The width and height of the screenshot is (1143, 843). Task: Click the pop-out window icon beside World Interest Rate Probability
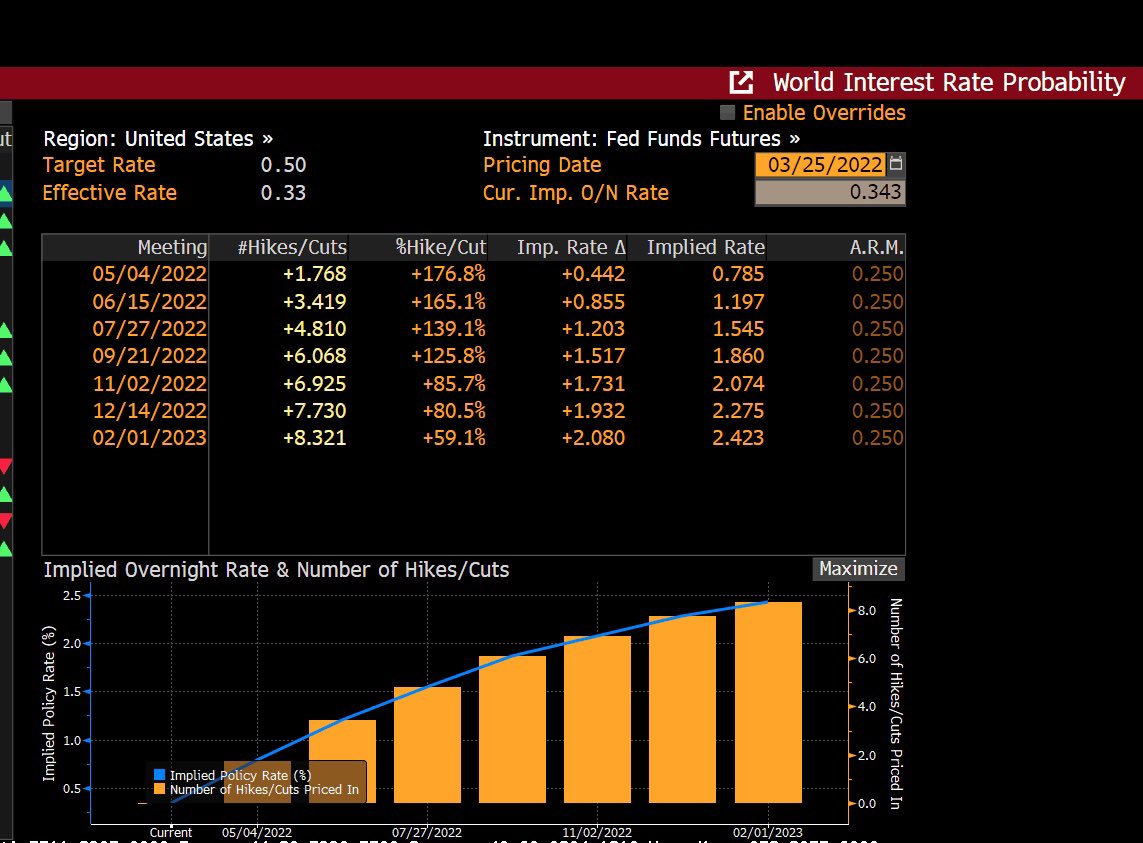[741, 82]
